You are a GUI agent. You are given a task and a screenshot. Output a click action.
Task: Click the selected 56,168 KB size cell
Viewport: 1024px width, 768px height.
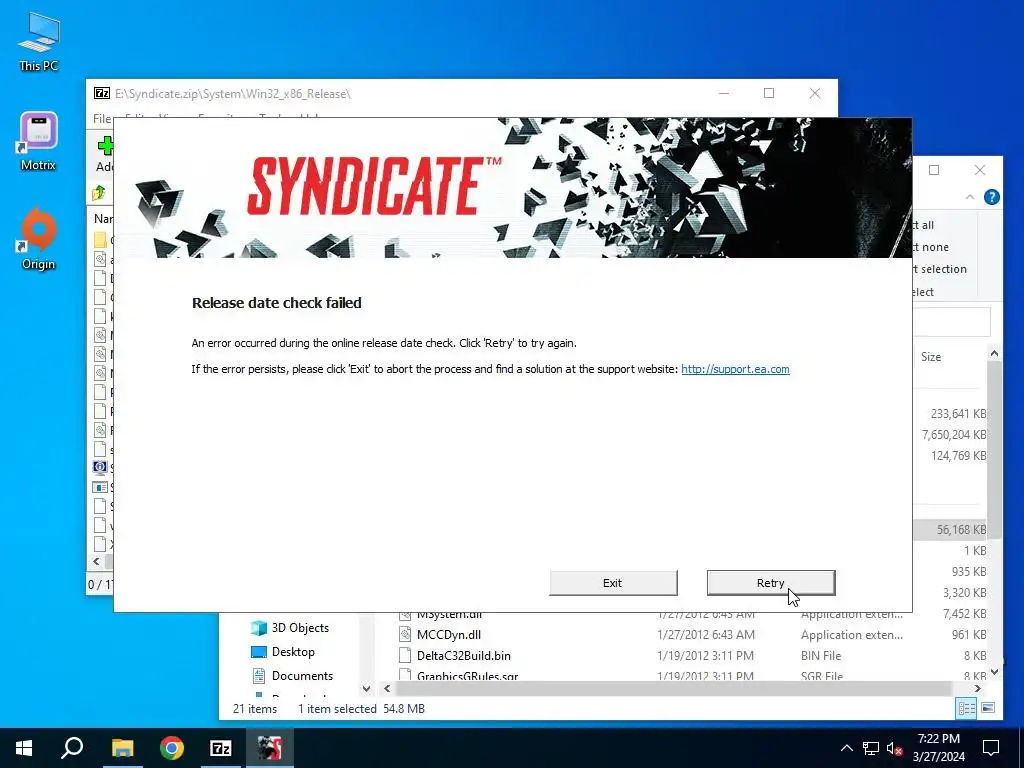961,530
